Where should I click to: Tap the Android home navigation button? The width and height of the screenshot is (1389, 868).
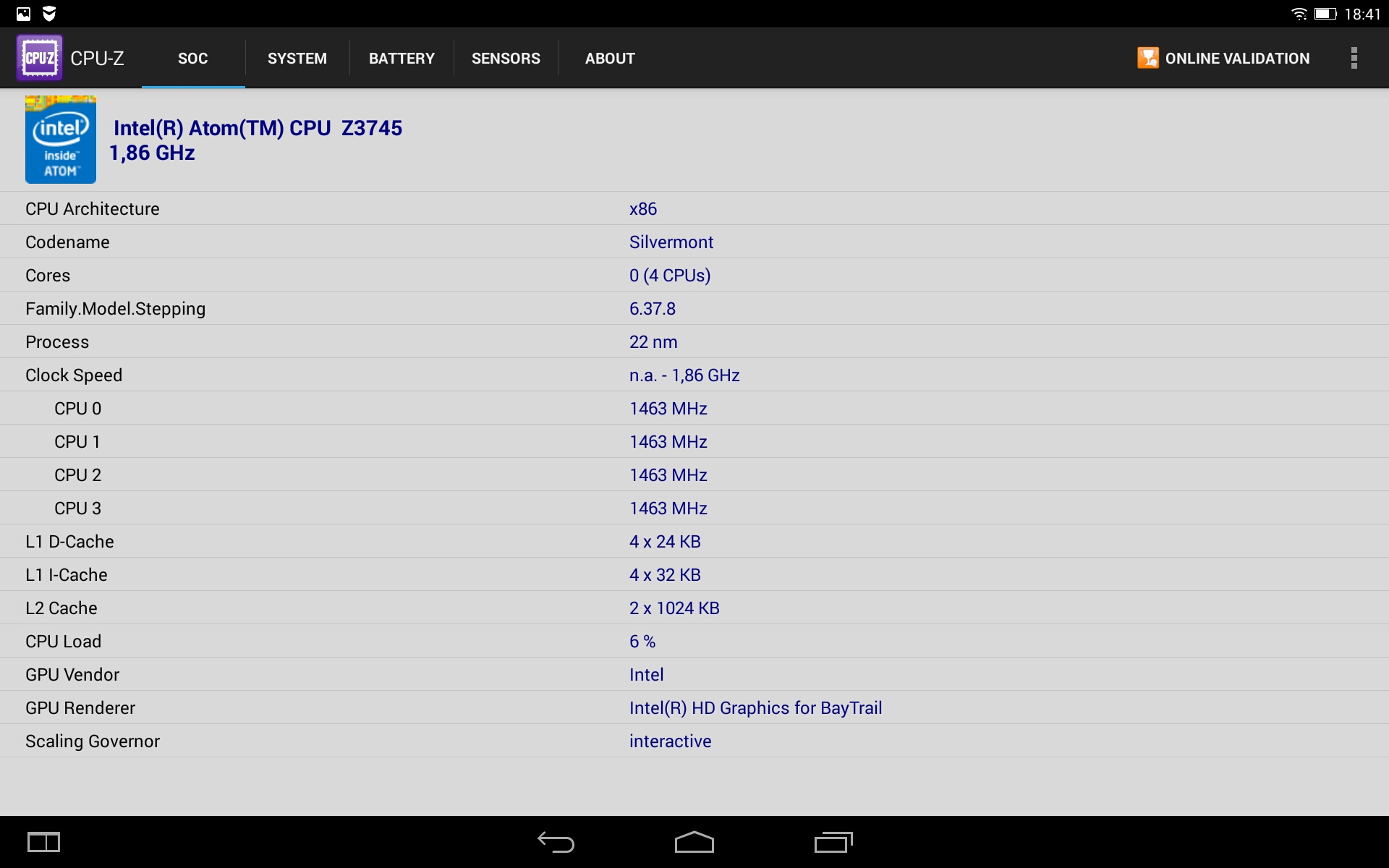pyautogui.click(x=694, y=842)
